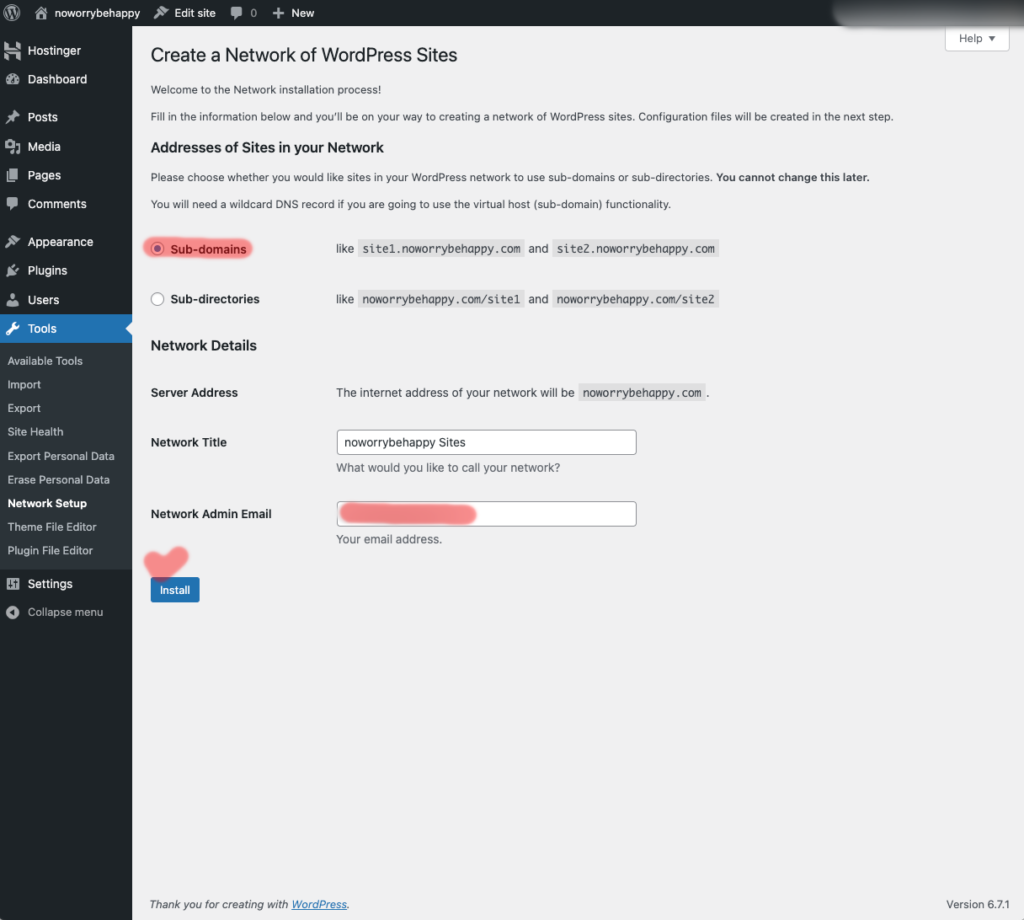Click the Sub-directories label text
Screen dimensions: 1024x920
coord(215,299)
